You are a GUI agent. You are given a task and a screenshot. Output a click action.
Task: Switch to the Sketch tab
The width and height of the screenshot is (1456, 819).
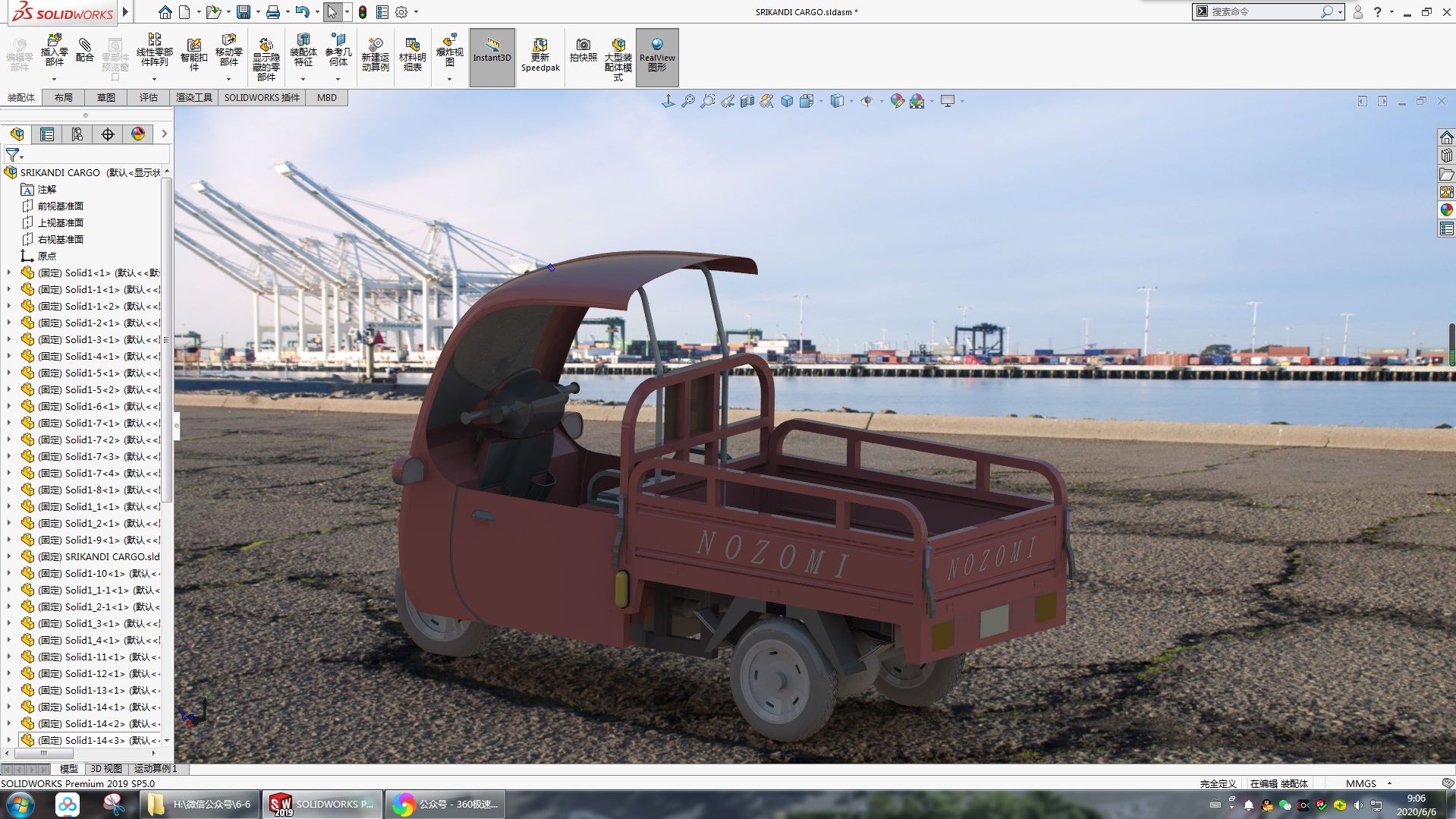pos(106,97)
